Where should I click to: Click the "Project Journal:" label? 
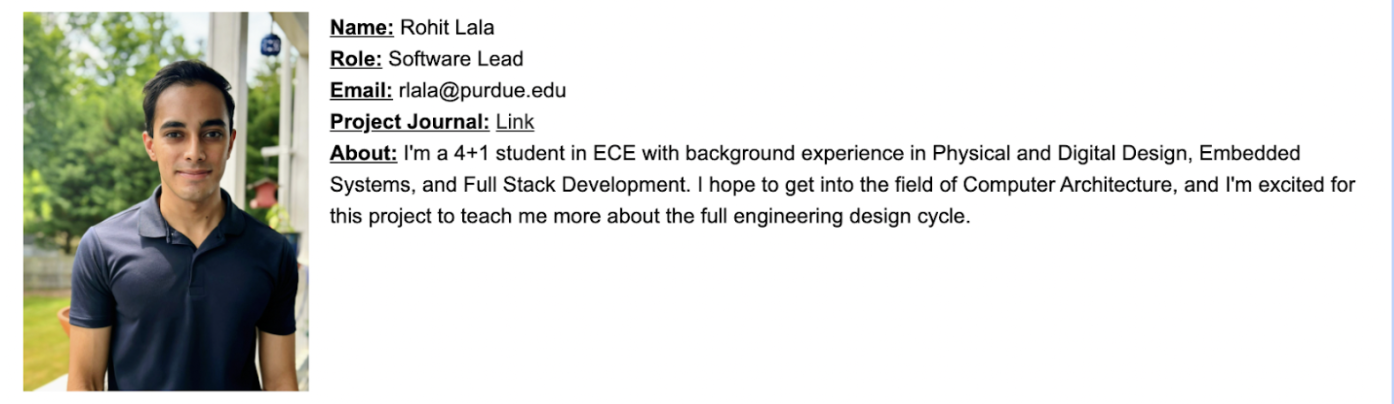click(409, 122)
